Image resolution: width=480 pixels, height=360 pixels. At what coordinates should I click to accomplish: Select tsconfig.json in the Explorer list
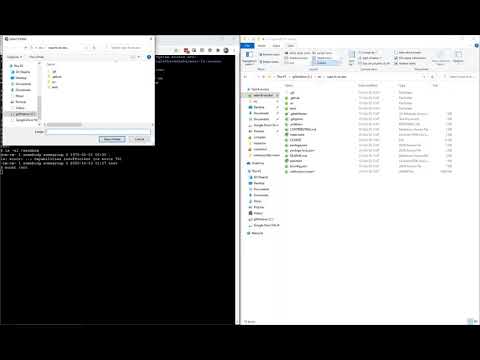[x=298, y=166]
